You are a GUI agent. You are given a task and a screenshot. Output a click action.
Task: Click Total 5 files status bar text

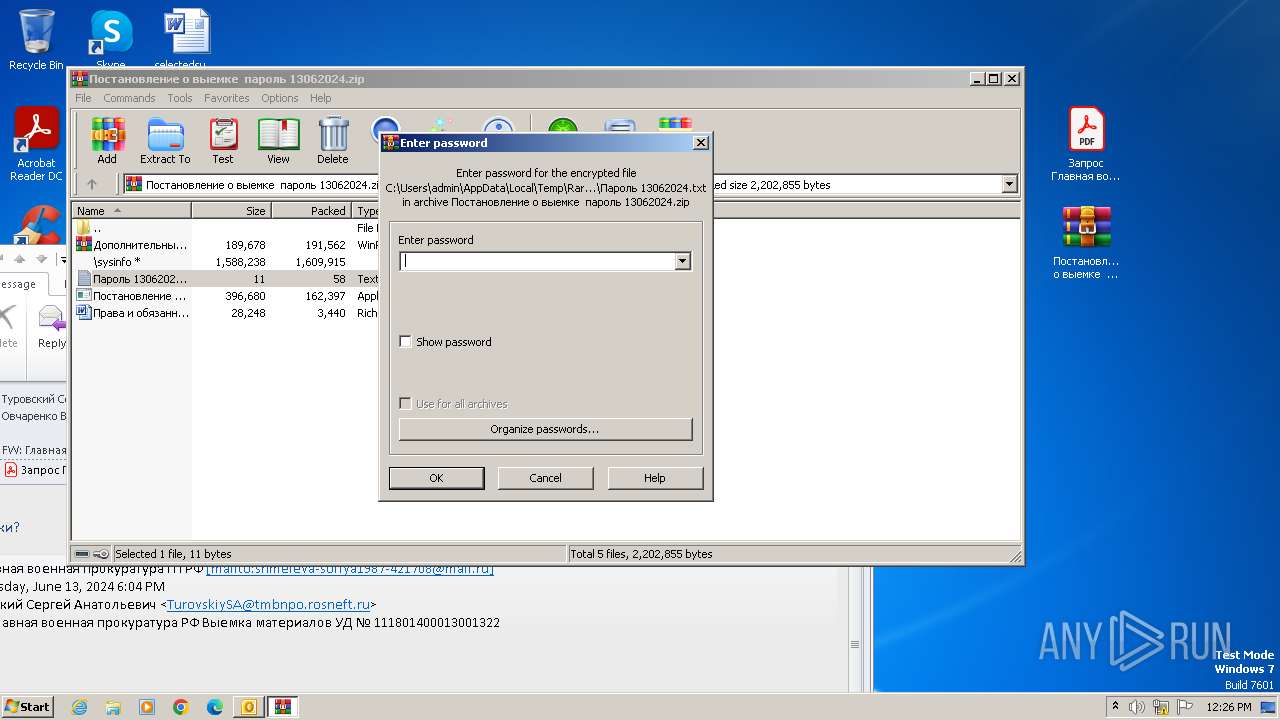click(x=641, y=554)
